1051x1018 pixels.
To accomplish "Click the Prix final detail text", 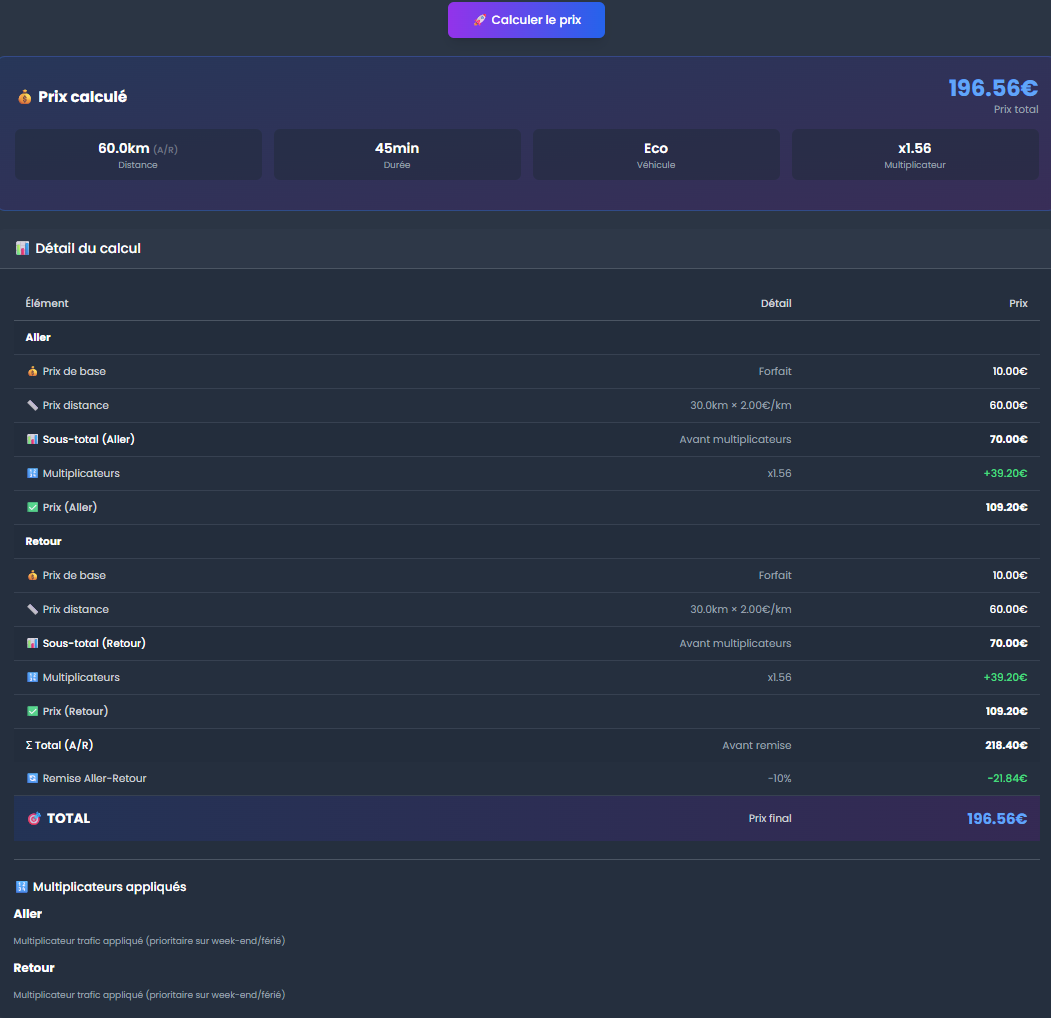I will (x=770, y=818).
